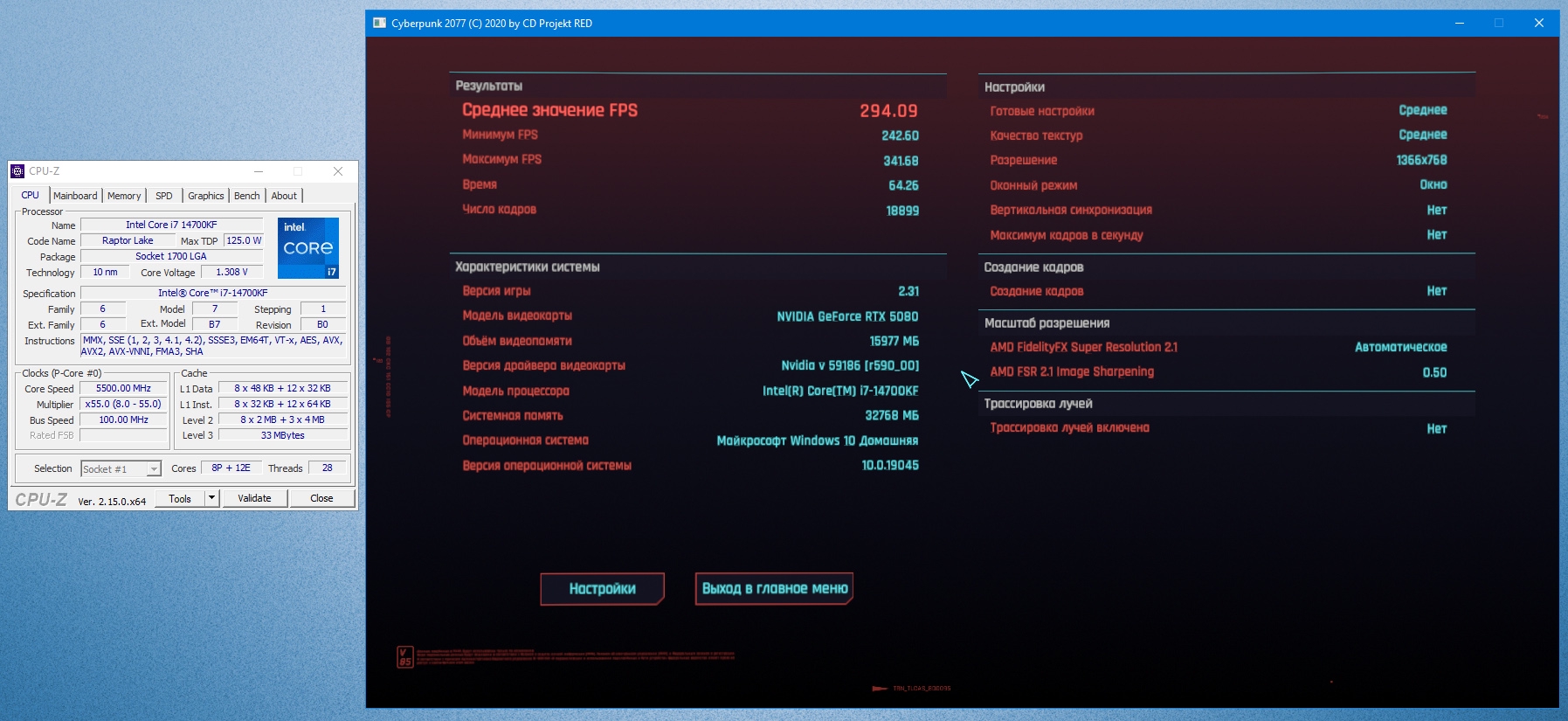Select the Memory tab
This screenshot has height=721, width=1568.
pos(124,196)
